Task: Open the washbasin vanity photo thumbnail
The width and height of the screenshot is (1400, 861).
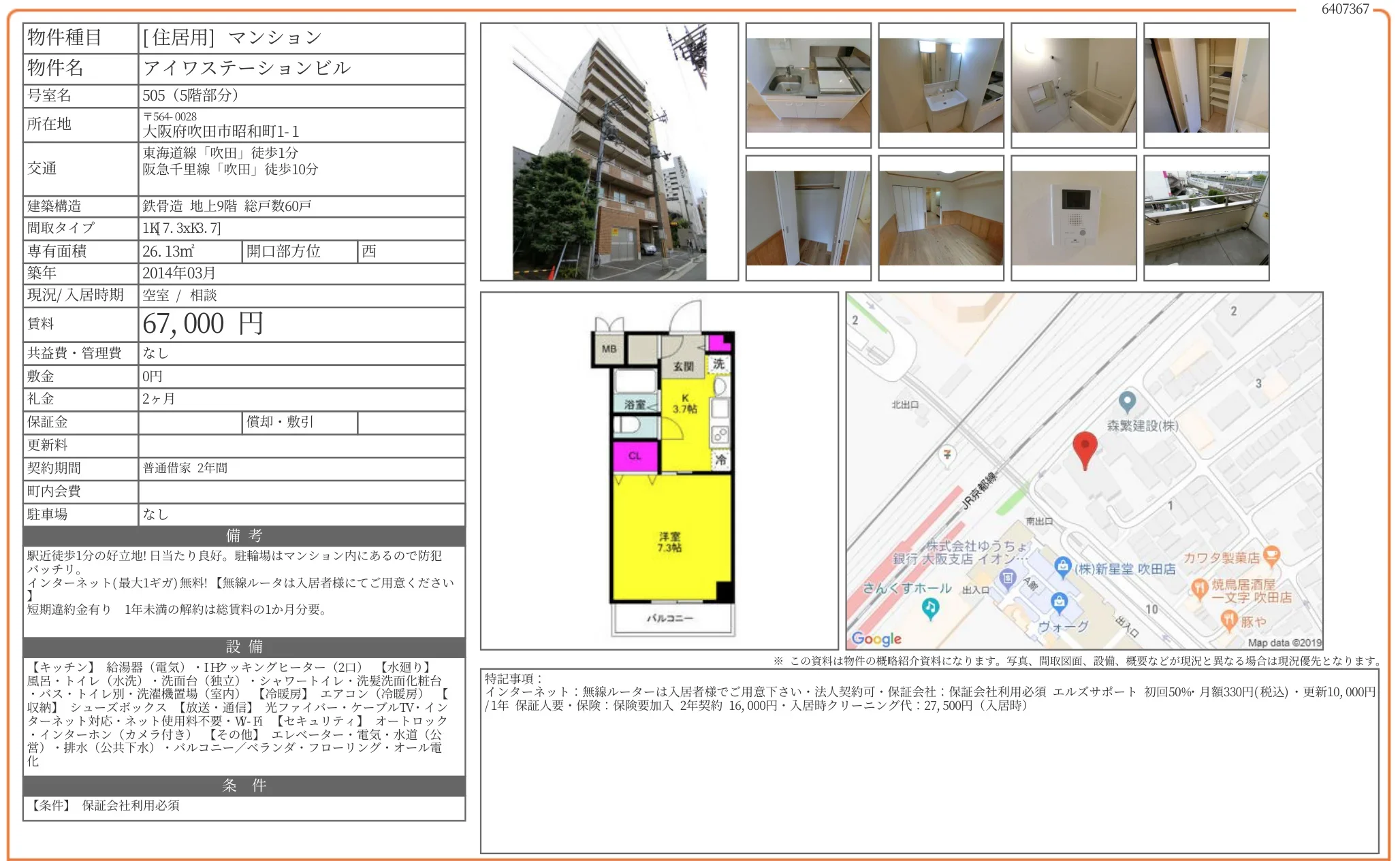Action: point(941,85)
